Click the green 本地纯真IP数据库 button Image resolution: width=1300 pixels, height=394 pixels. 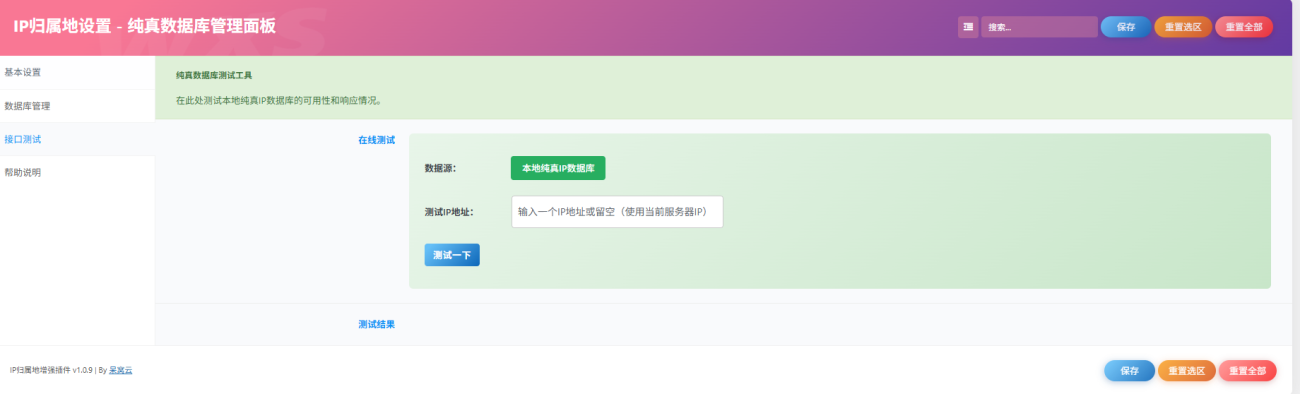[x=558, y=168]
